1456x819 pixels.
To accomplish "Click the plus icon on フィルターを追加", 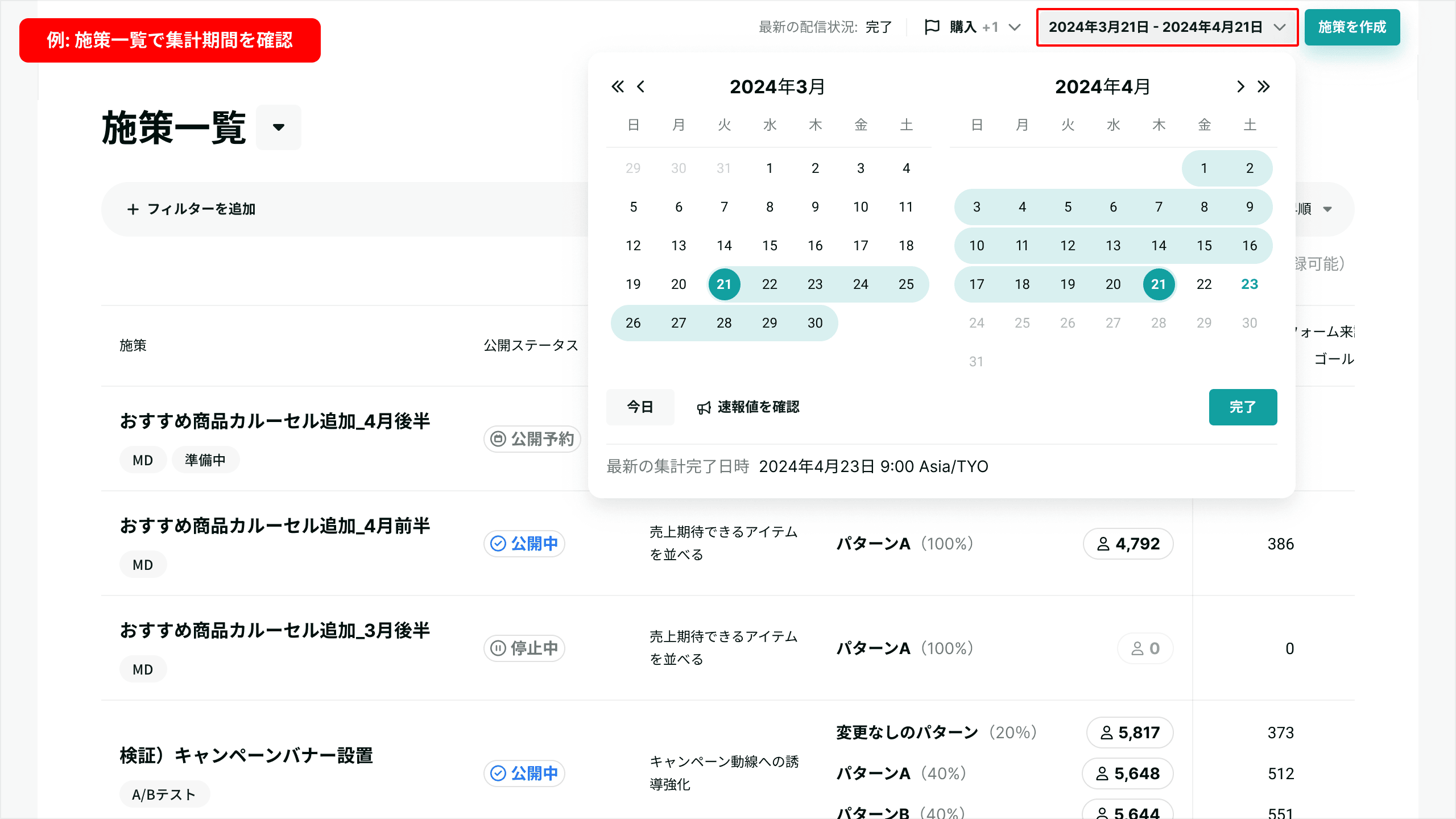I will click(x=133, y=209).
